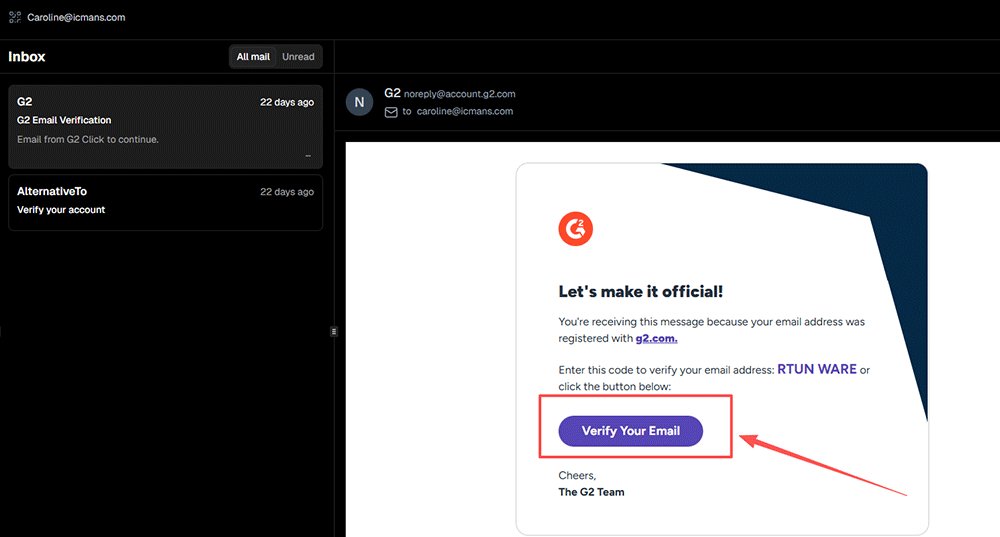
Task: Click the envelope icon beside recipient address
Action: 391,112
